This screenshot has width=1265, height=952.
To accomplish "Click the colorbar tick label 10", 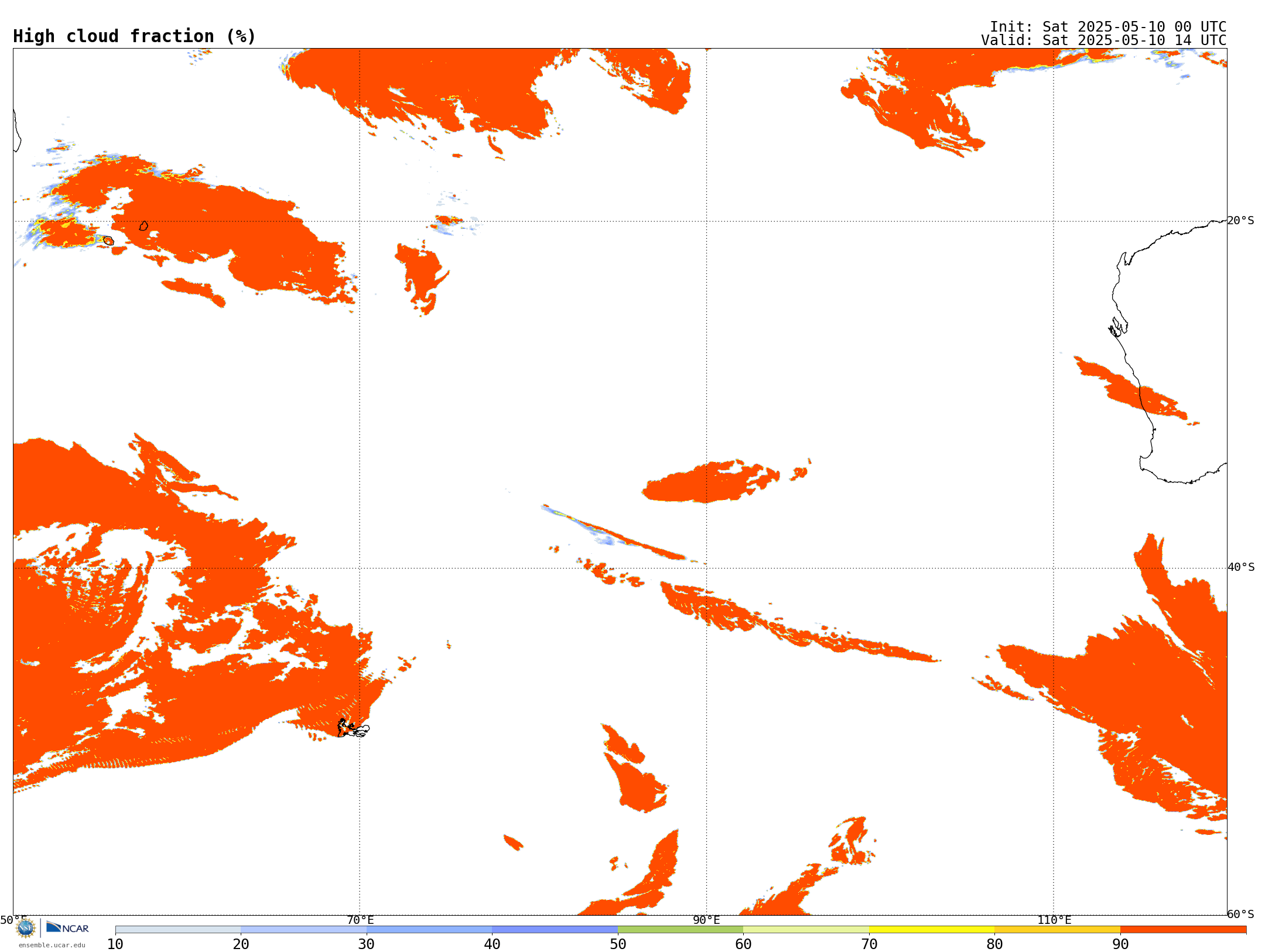I will click(x=115, y=944).
